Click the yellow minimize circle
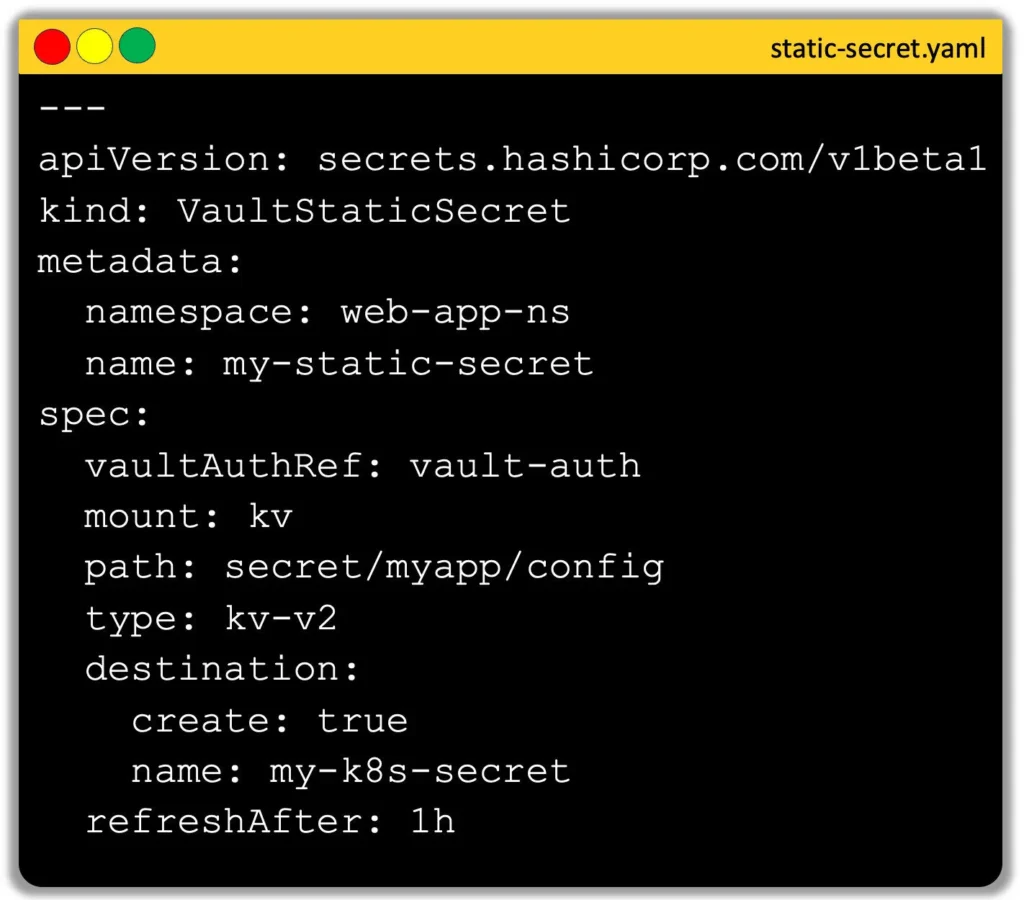The width and height of the screenshot is (1024, 900). tap(94, 46)
